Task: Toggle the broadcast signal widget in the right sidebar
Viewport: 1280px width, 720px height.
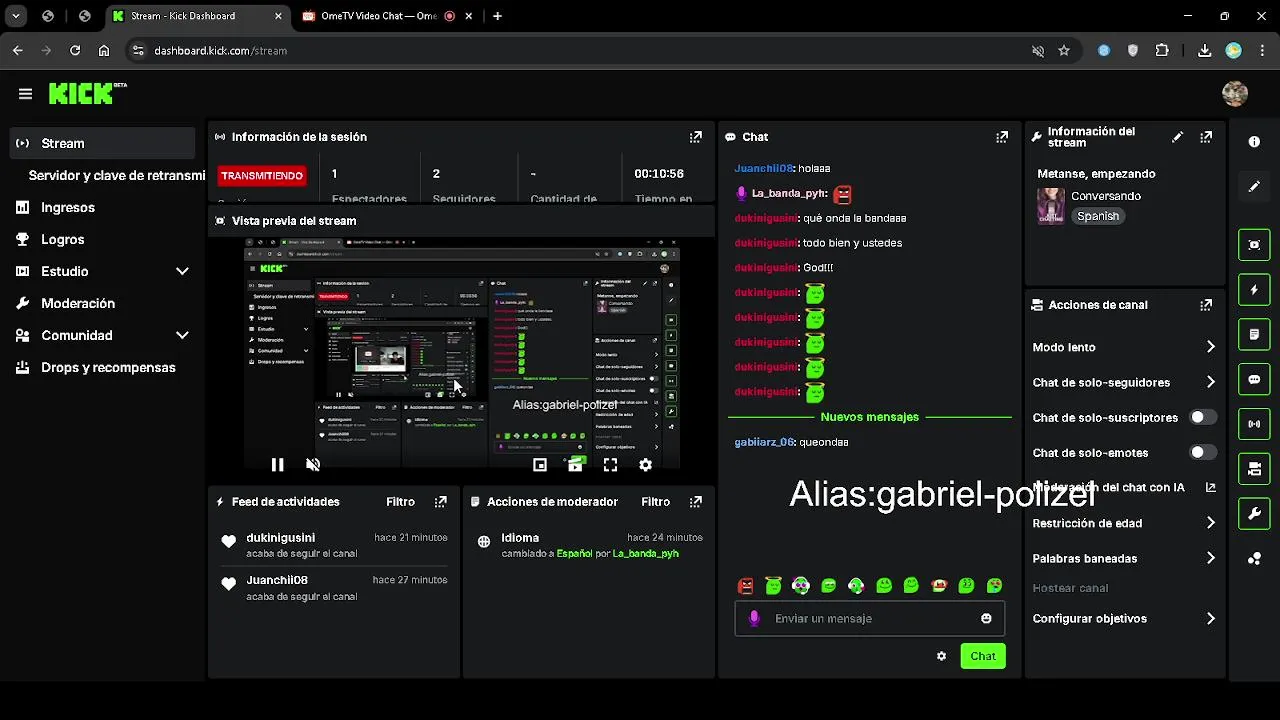Action: point(1254,424)
